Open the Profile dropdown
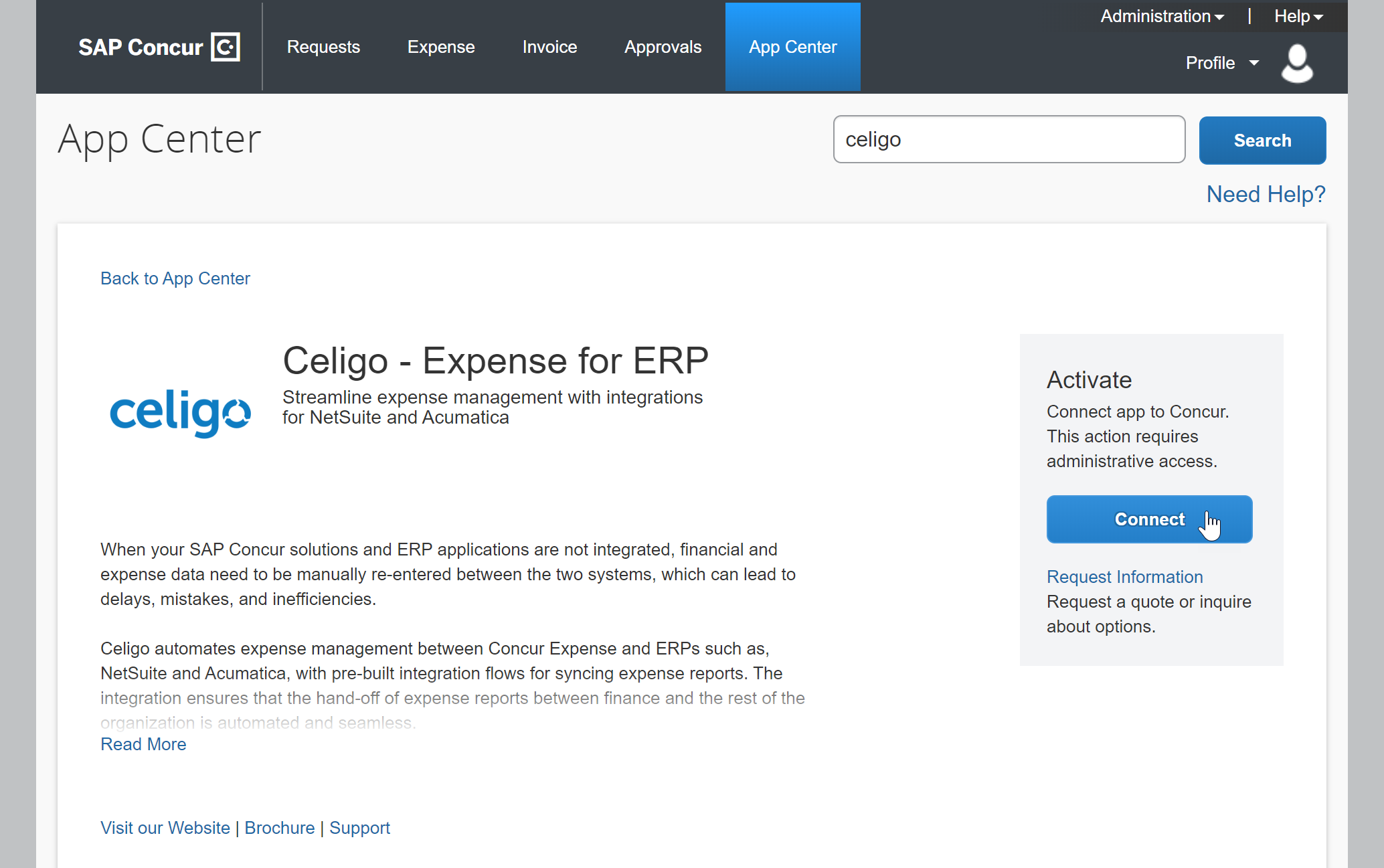 [1222, 63]
